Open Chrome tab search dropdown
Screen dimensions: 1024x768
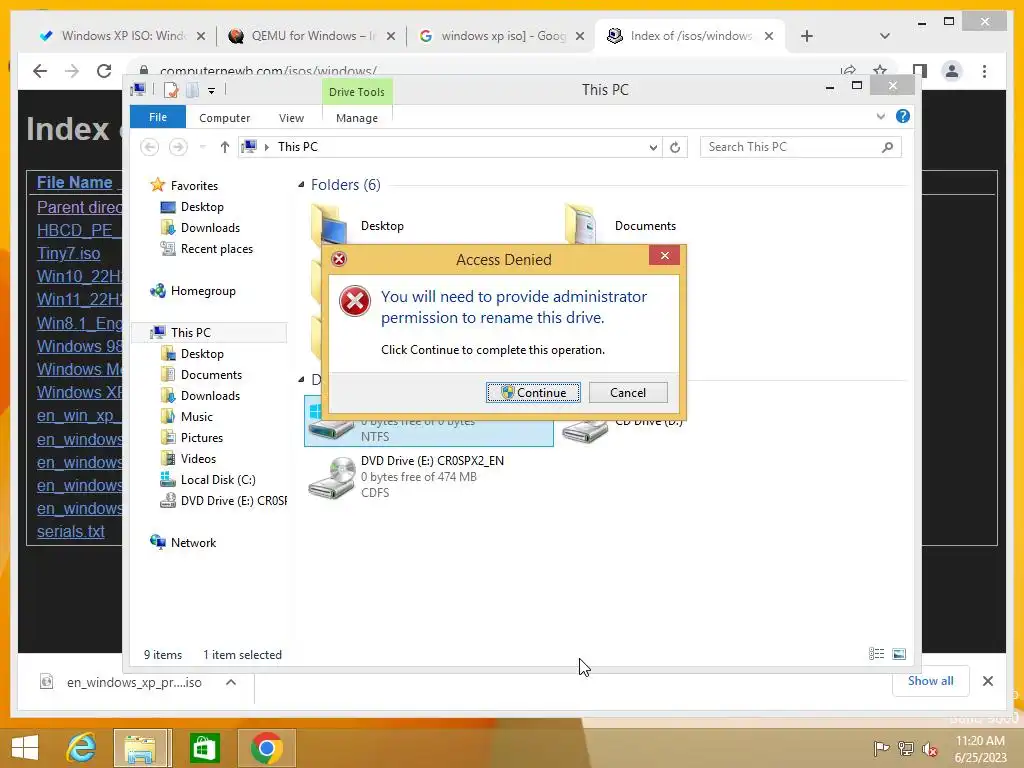tap(885, 36)
